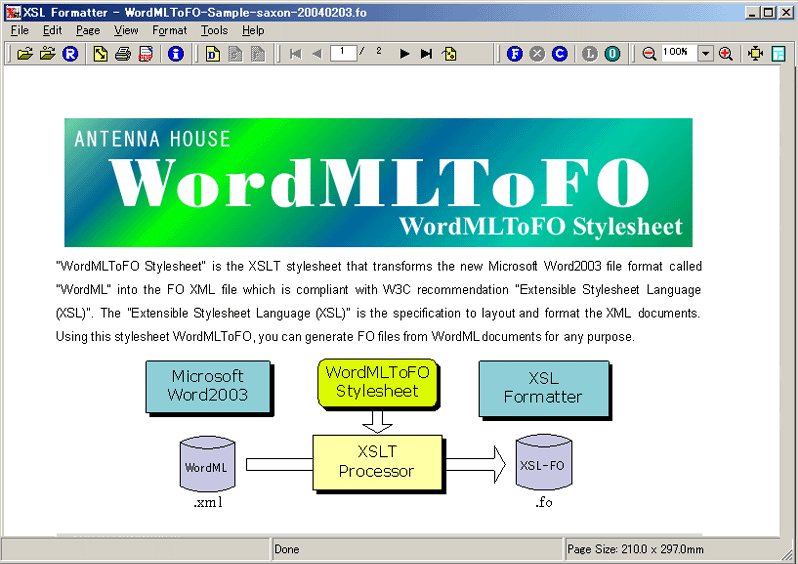Image resolution: width=798 pixels, height=564 pixels.
Task: Click the fit-to-window arrows icon
Action: (756, 53)
